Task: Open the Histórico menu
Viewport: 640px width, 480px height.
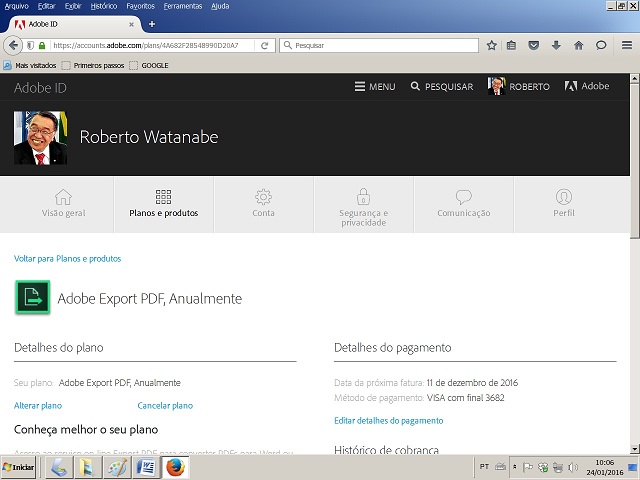Action: tap(104, 6)
